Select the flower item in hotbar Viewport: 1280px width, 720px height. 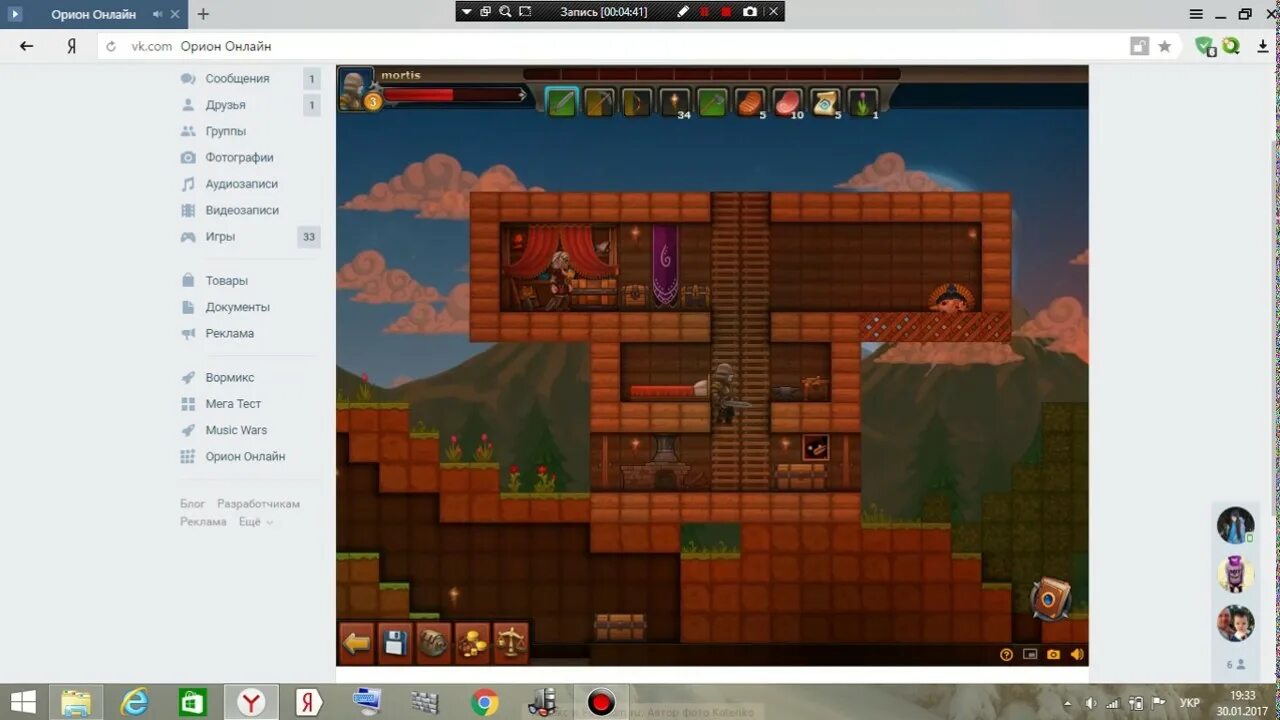[863, 103]
